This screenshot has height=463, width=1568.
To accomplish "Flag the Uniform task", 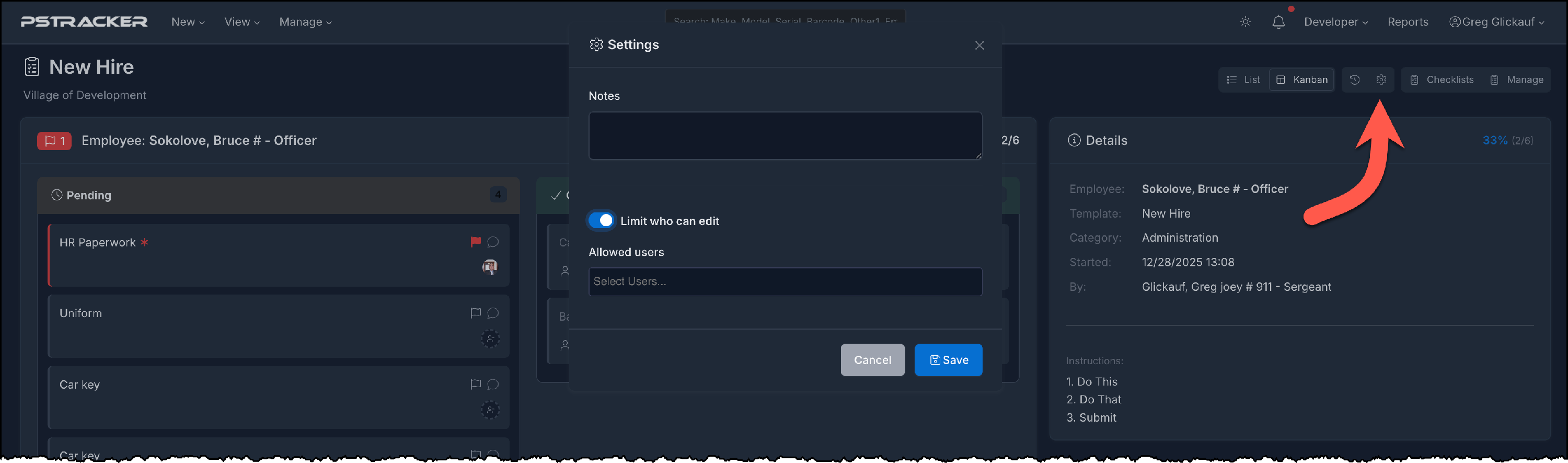I will tap(476, 313).
